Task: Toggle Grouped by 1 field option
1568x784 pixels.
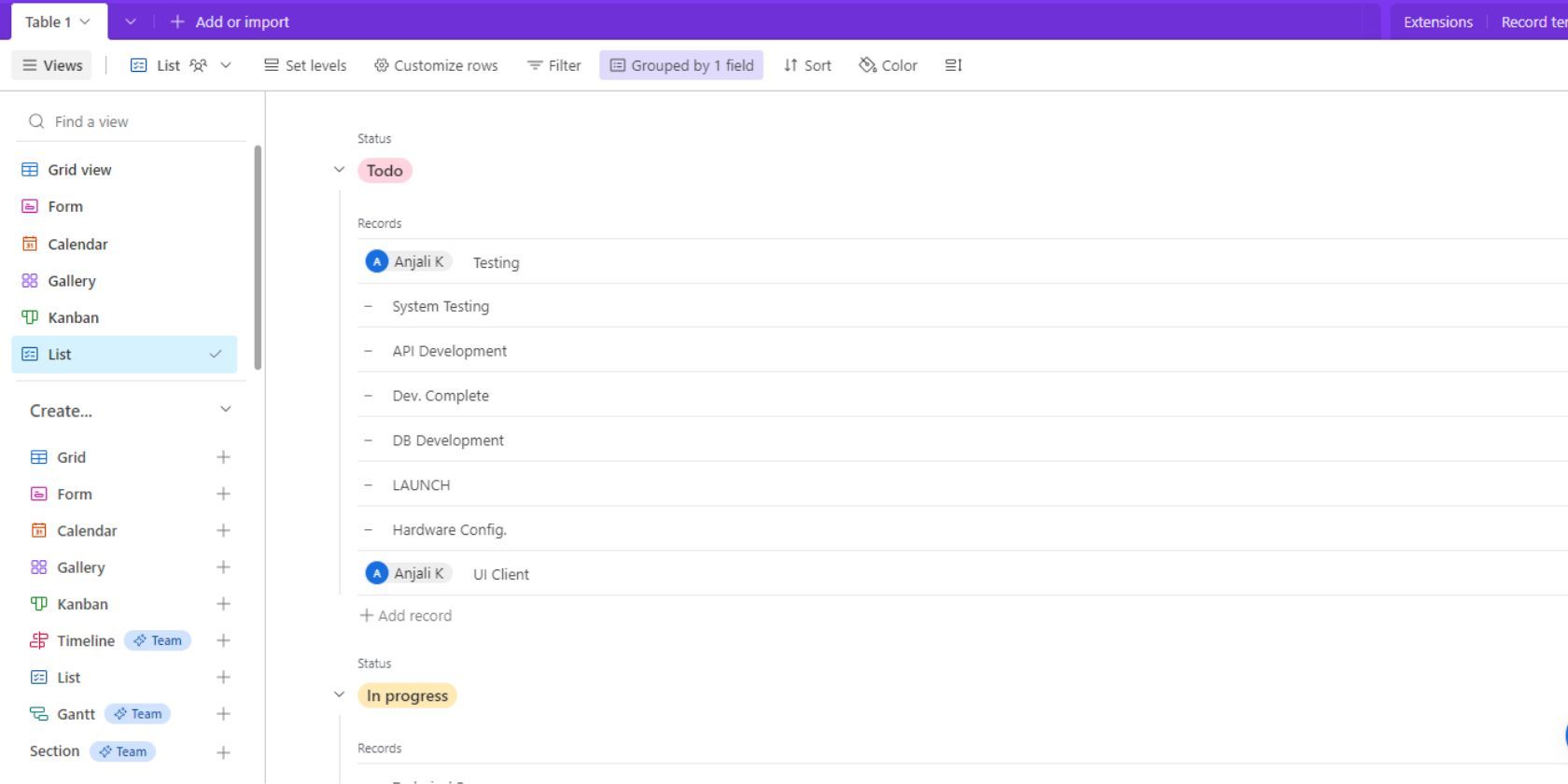Action: (x=681, y=65)
